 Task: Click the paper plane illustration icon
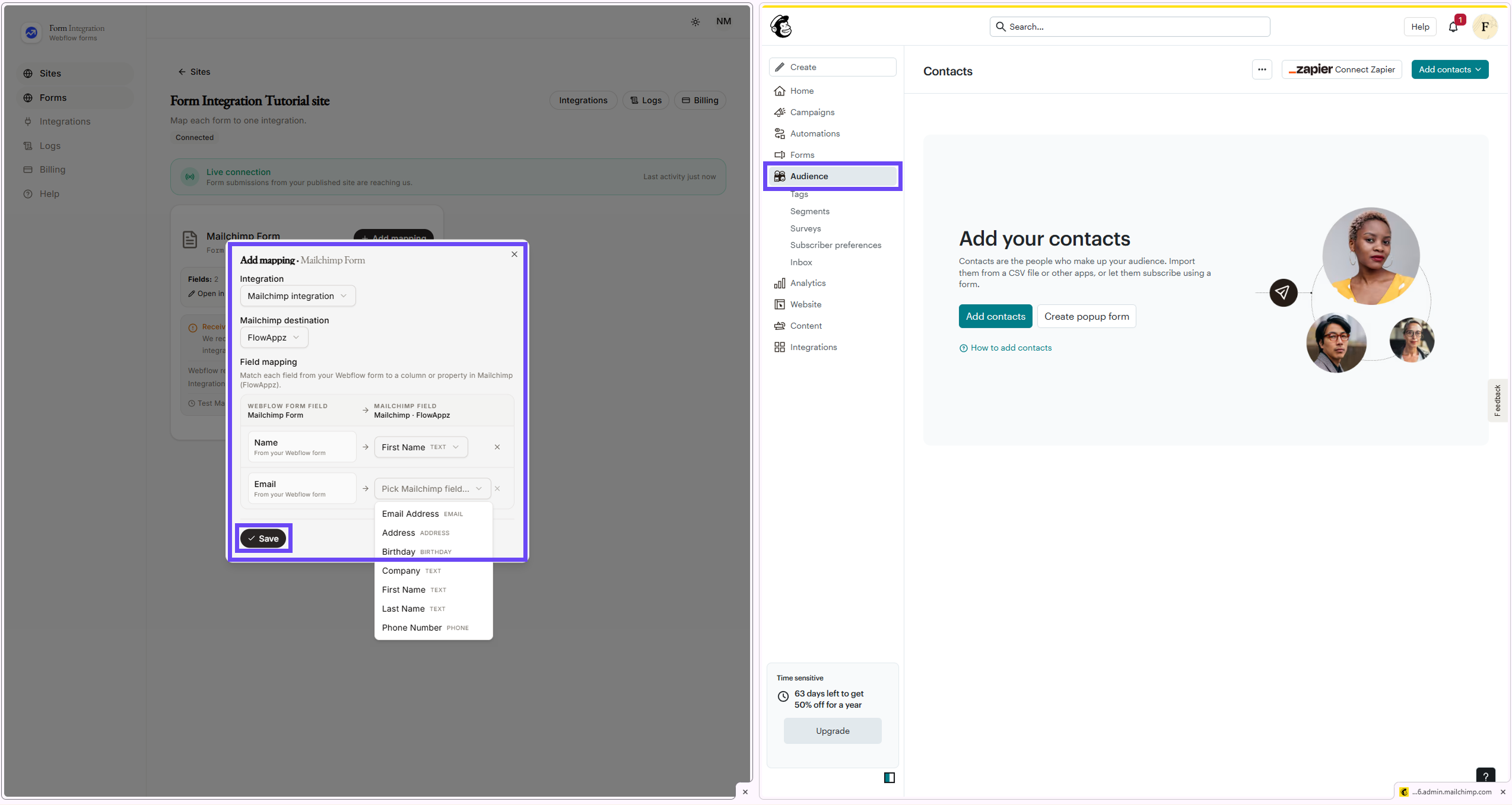point(1283,292)
